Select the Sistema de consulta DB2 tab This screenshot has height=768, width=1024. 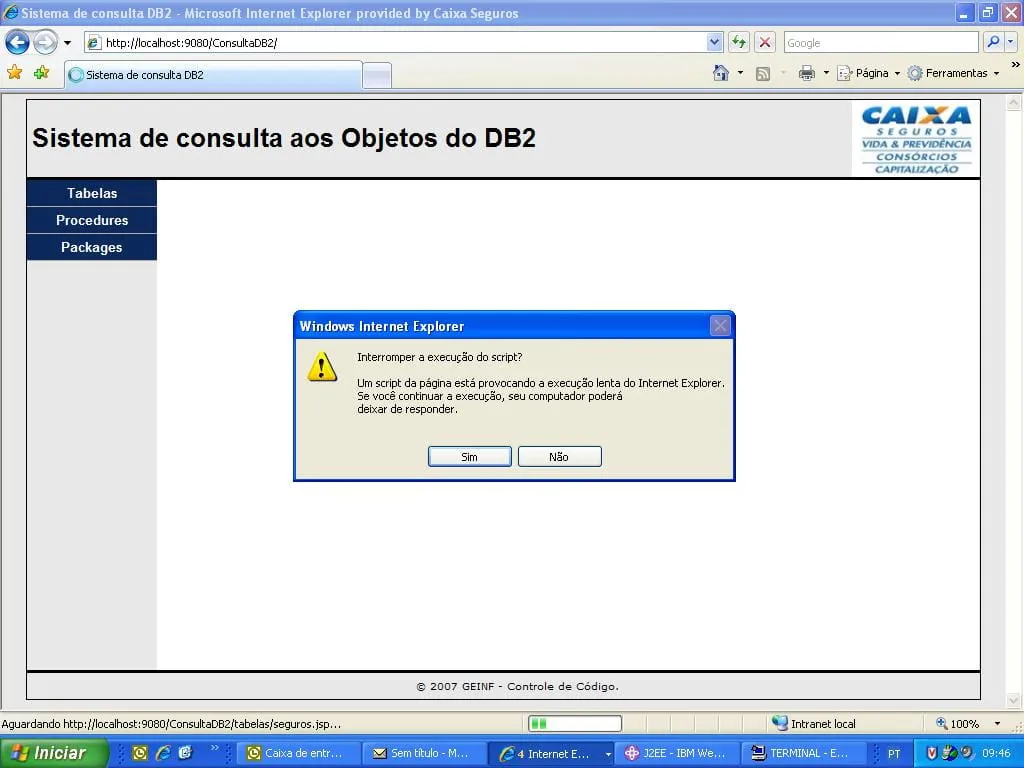point(213,75)
